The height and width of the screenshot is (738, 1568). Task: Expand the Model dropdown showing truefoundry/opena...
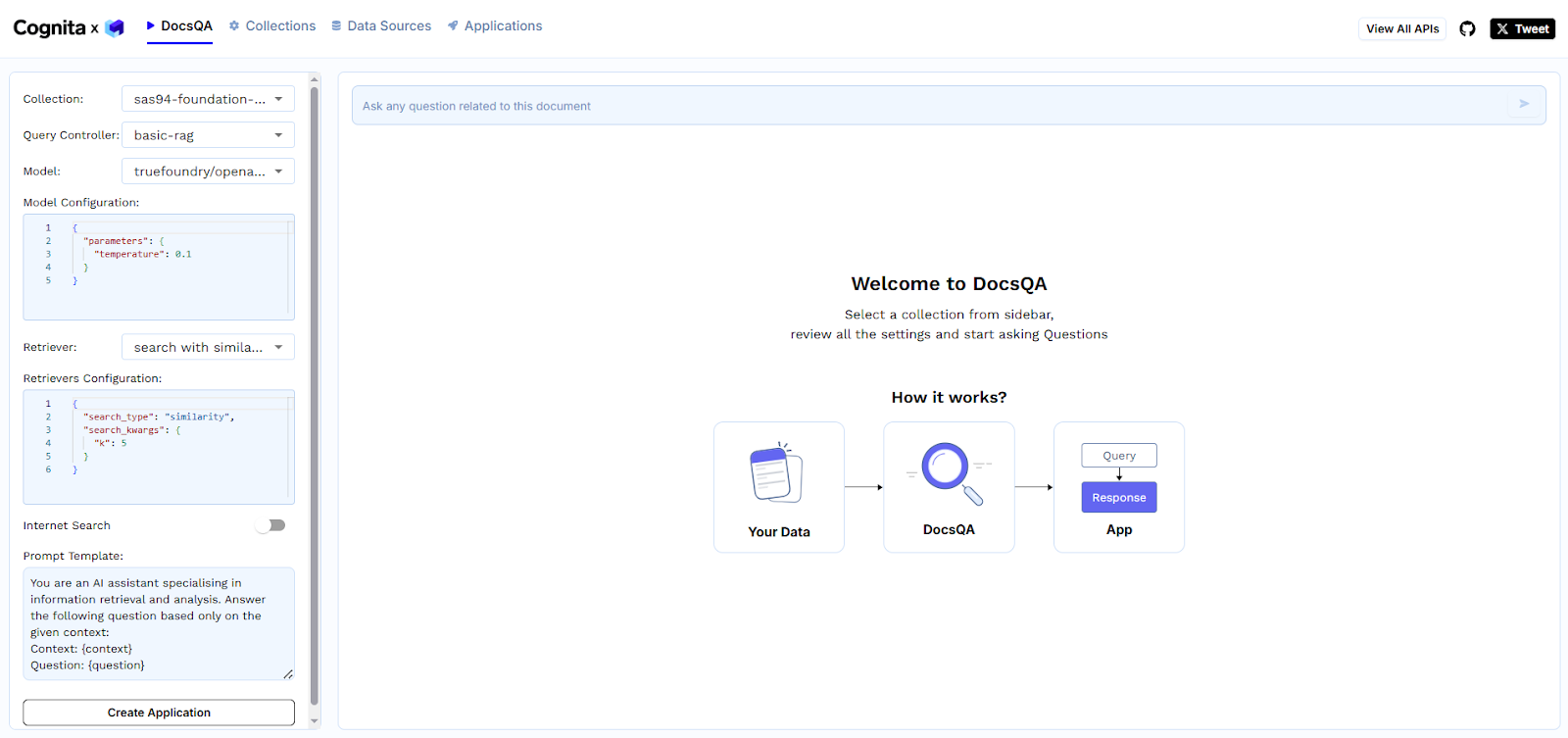click(x=208, y=172)
